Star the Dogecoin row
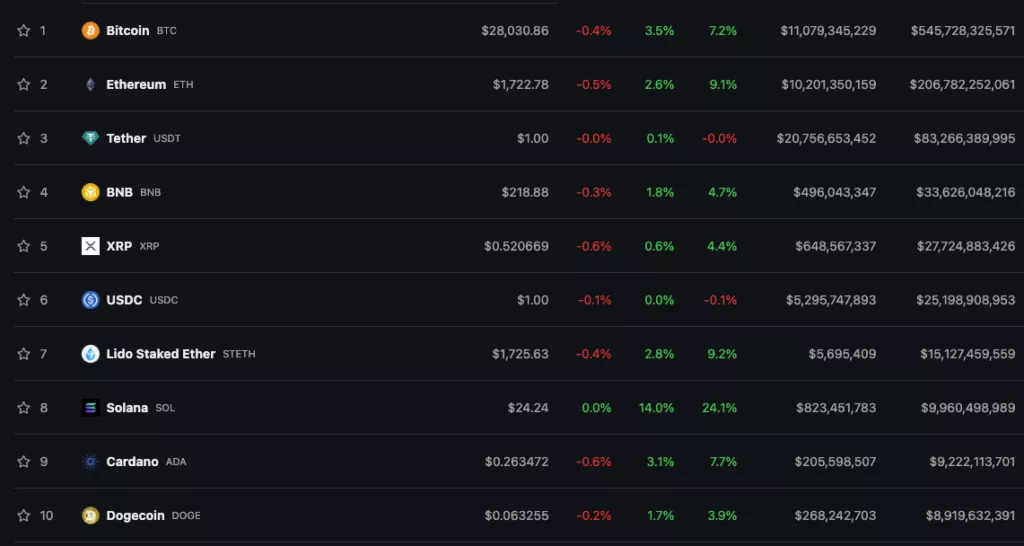 (24, 515)
